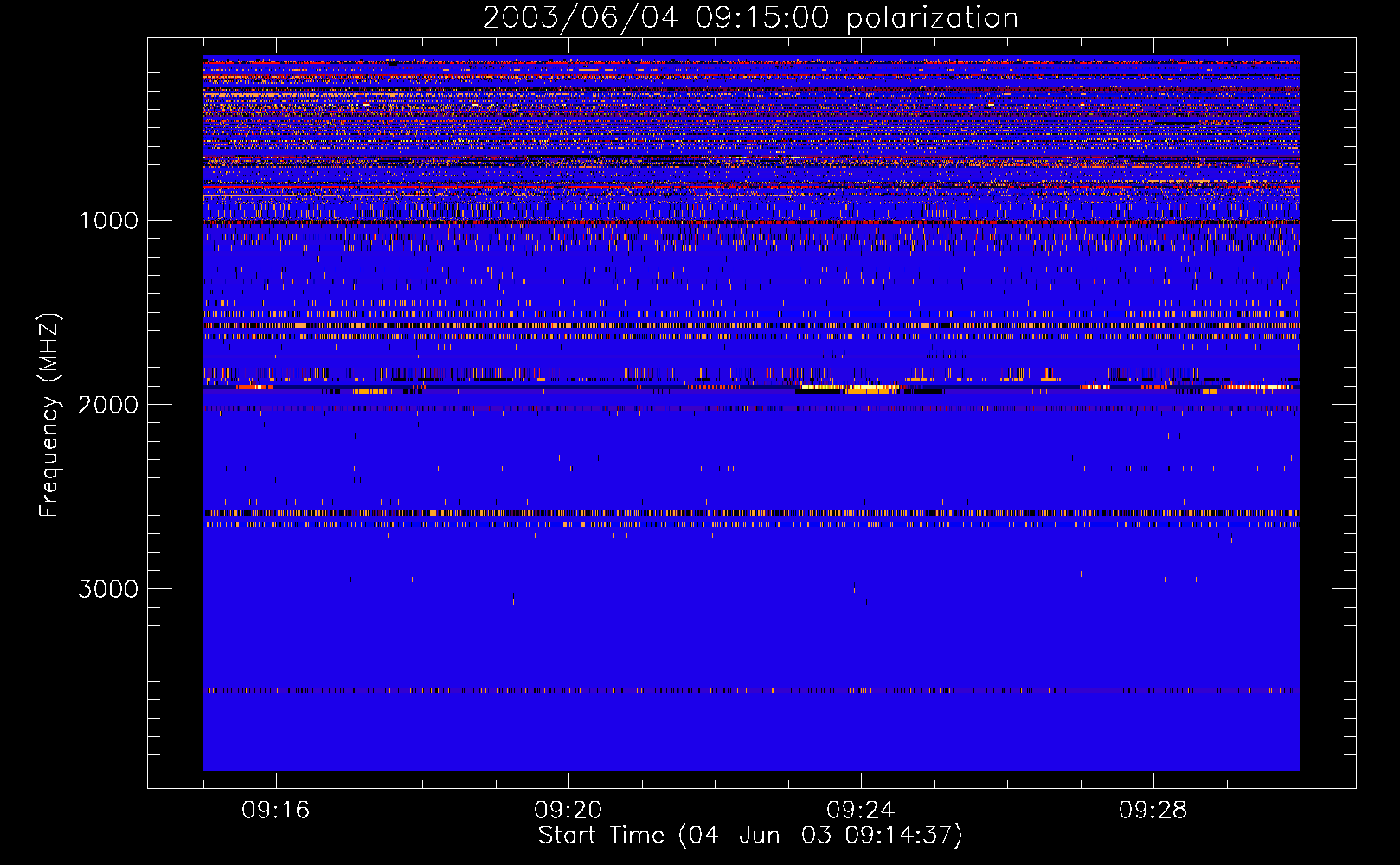Click the bright yellow-white burst just above 2000 MHz
Image resolution: width=1400 pixels, height=865 pixels.
click(852, 388)
